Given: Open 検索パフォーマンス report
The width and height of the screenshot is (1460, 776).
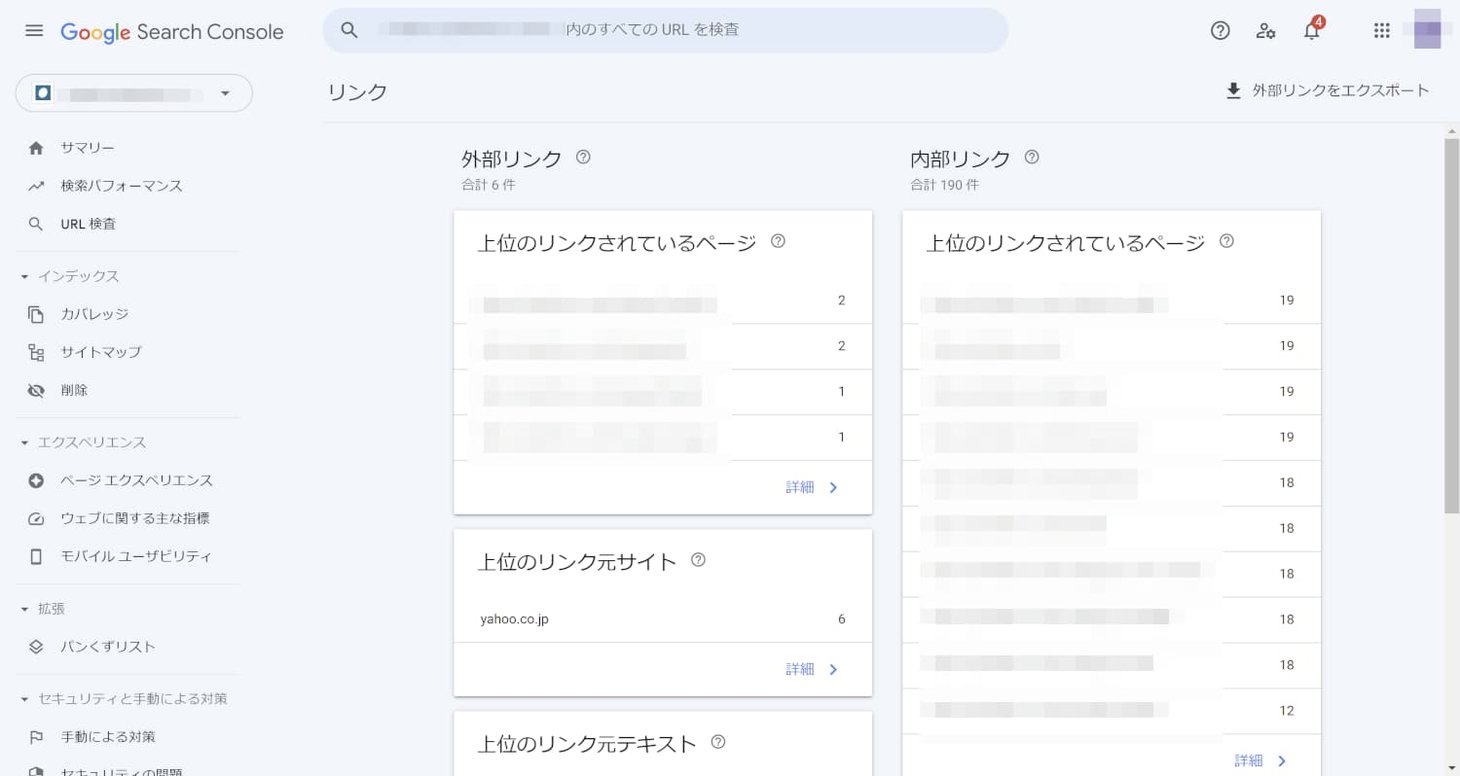Looking at the screenshot, I should (x=121, y=186).
